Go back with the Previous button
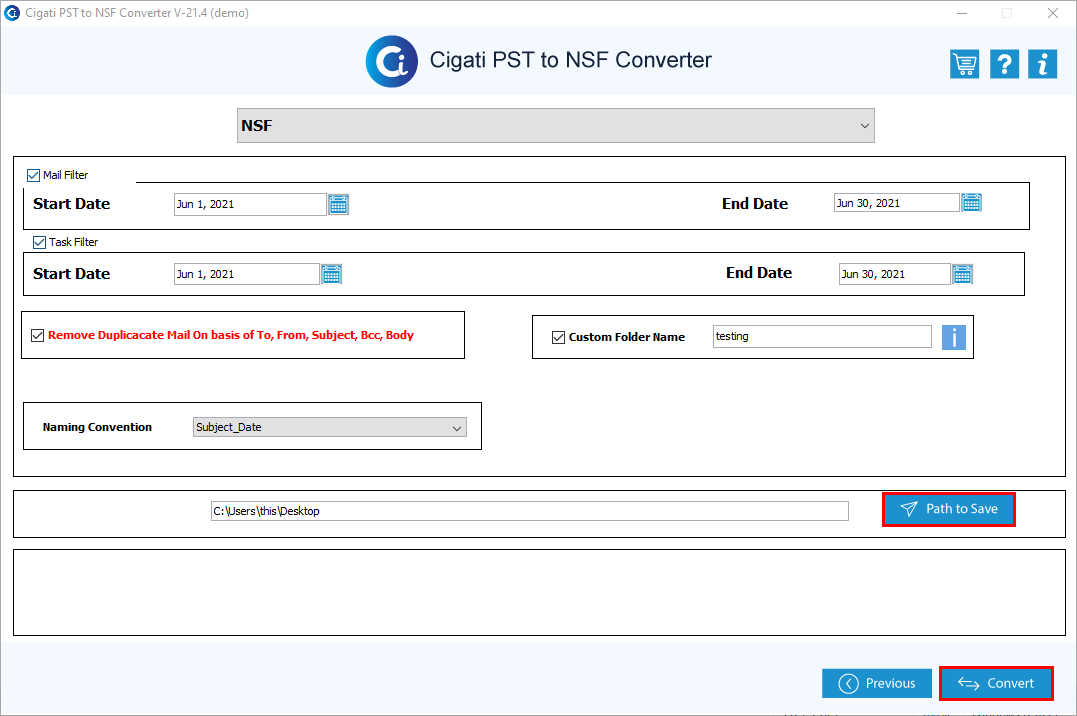This screenshot has height=716, width=1077. (876, 684)
